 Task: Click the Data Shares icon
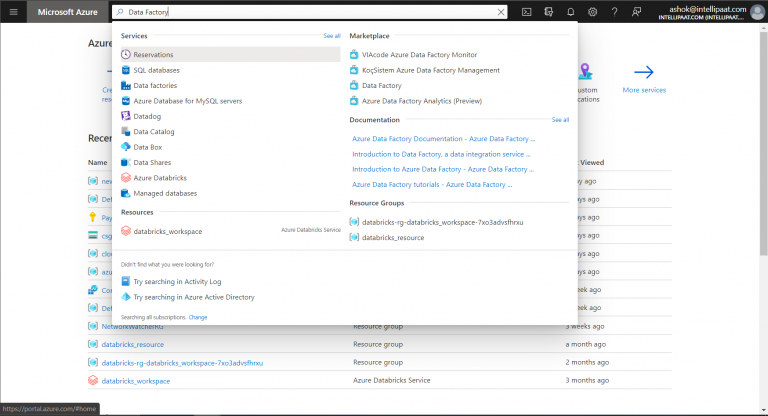pos(126,162)
